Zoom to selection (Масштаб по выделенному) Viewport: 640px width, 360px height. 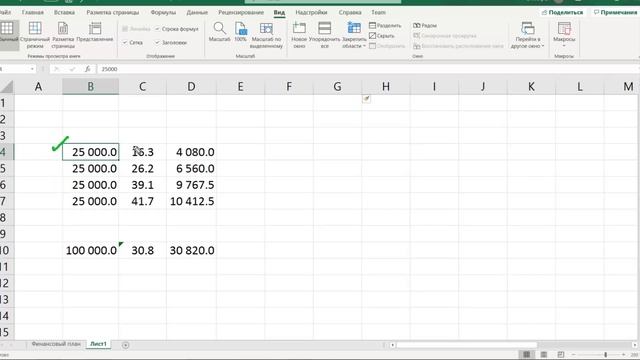266,35
